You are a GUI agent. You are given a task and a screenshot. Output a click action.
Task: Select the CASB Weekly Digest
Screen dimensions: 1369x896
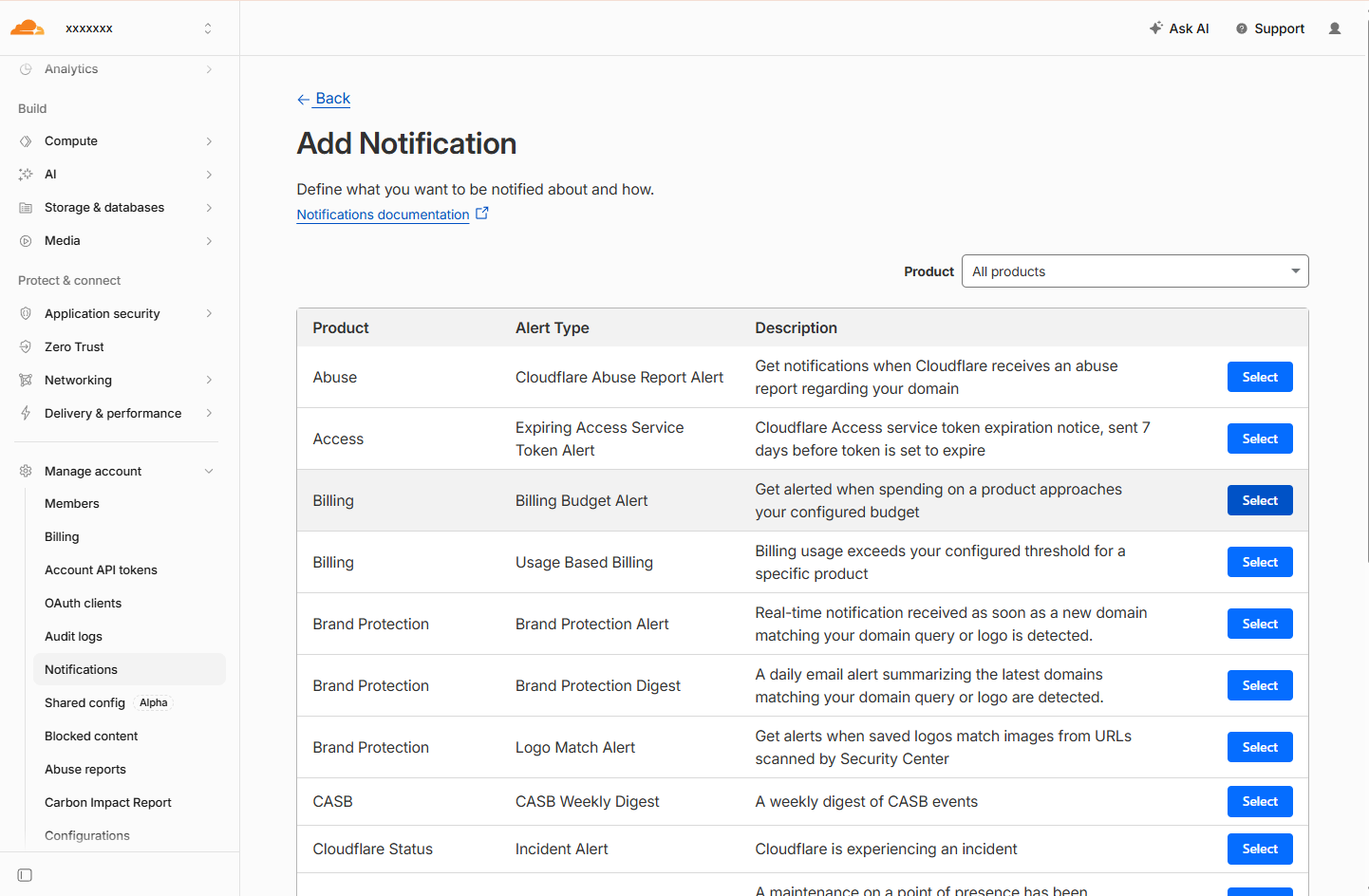click(x=1260, y=801)
